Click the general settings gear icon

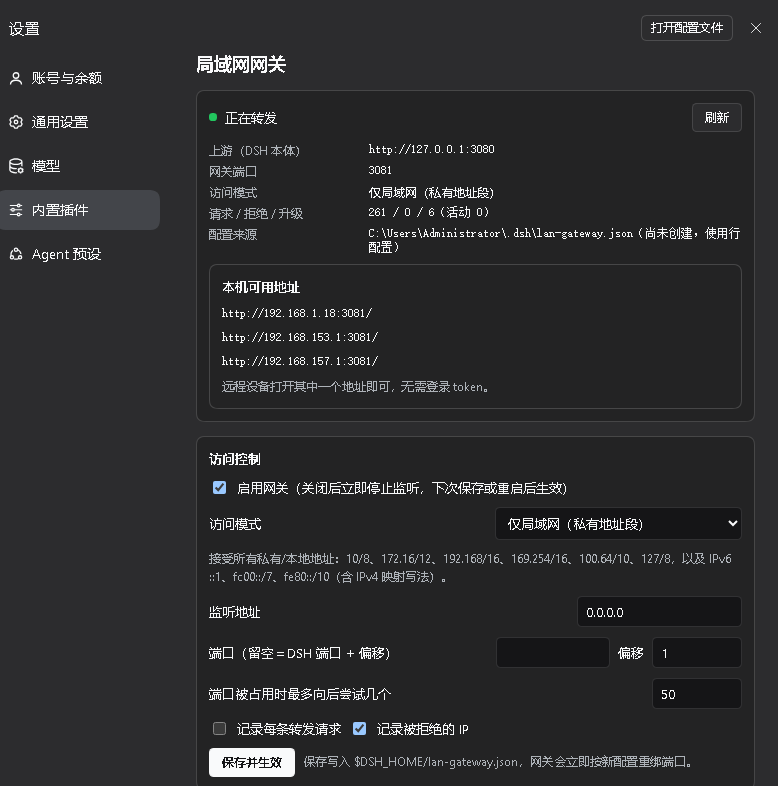pos(16,122)
